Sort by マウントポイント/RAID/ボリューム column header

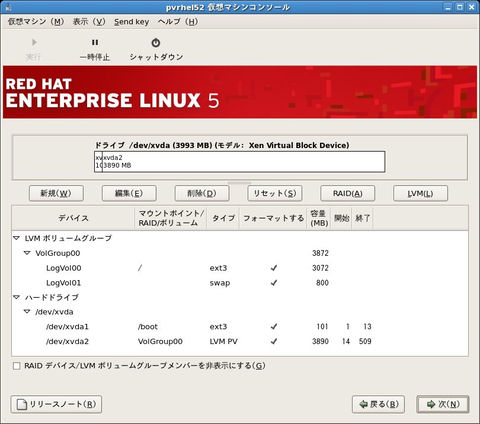(170, 218)
